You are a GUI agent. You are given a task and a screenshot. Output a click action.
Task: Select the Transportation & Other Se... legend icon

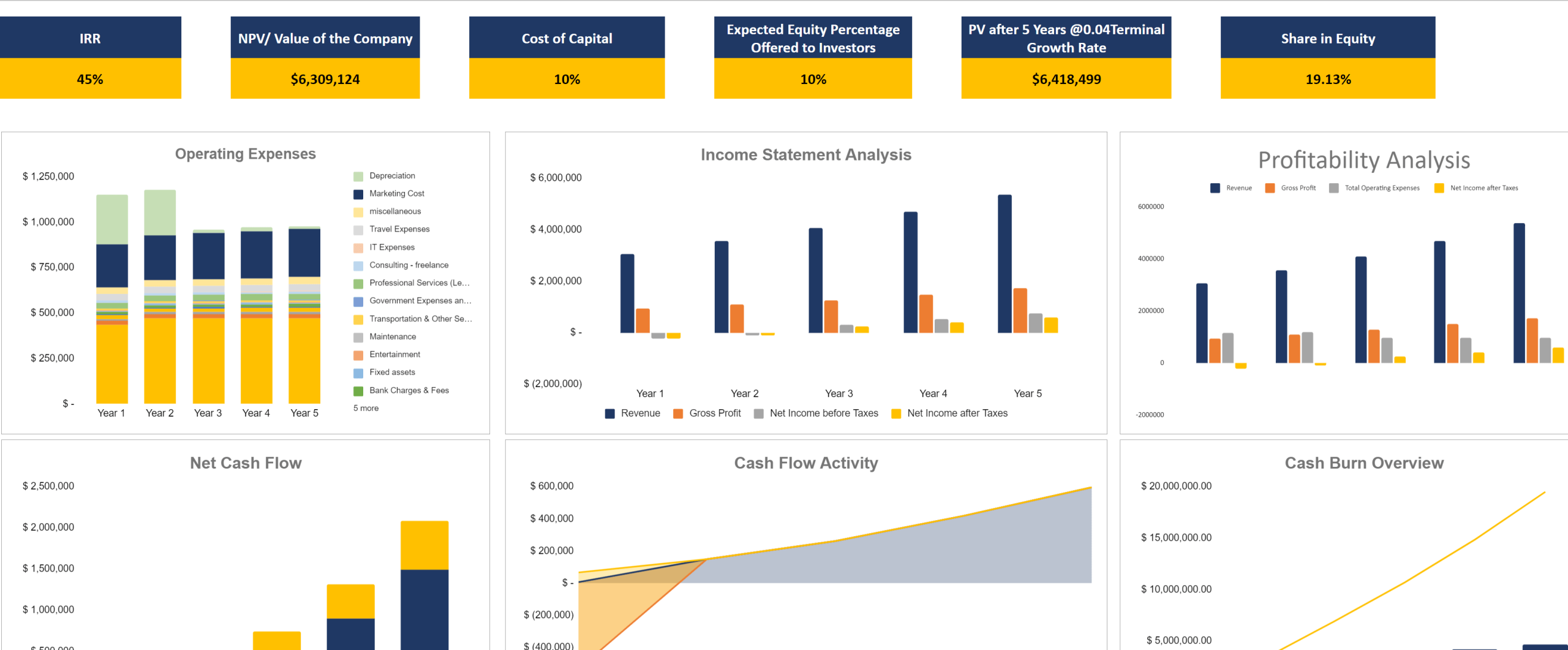tap(358, 319)
